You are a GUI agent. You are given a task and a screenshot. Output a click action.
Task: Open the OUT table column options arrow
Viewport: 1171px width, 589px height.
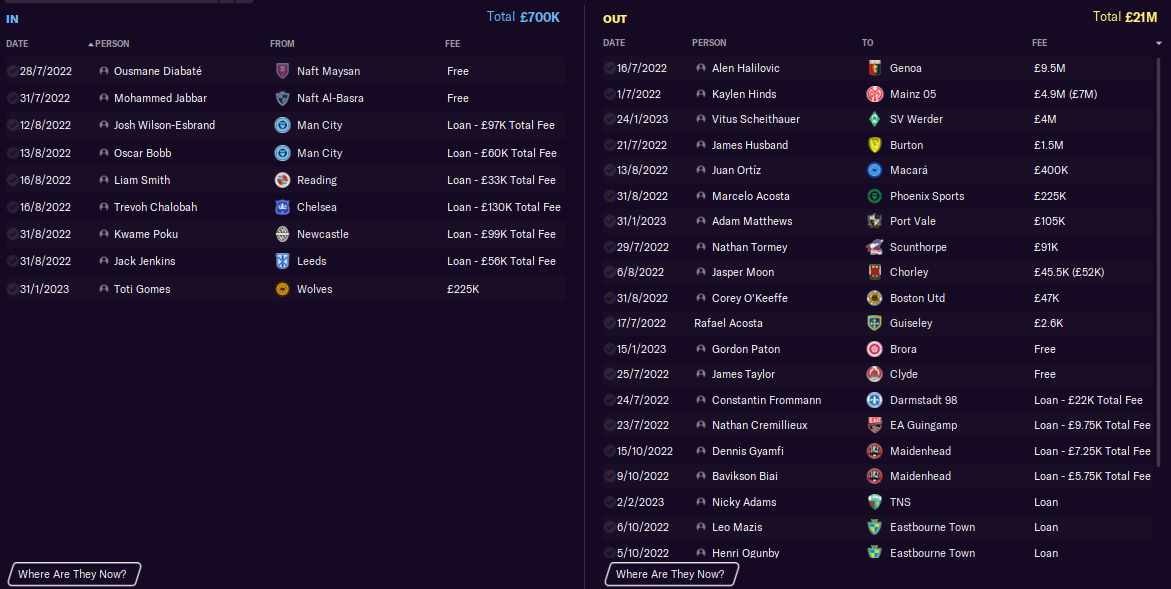[1158, 43]
